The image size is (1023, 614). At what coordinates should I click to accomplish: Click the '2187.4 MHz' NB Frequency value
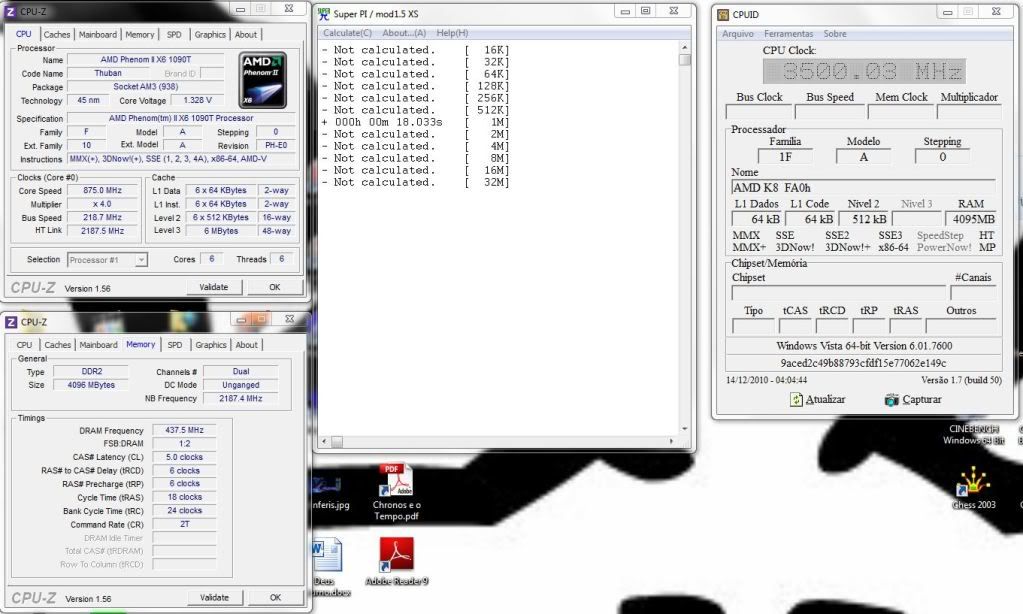[241, 399]
